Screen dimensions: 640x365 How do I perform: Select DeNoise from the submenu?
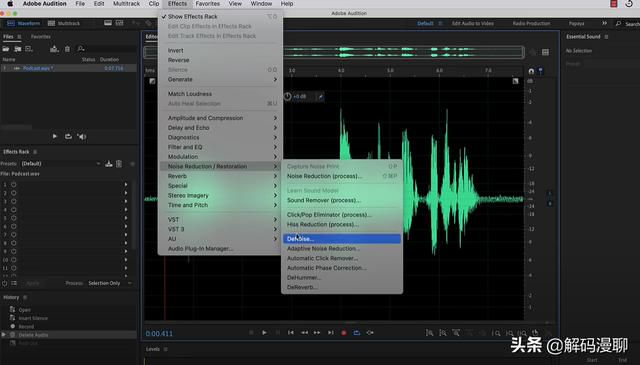coord(342,239)
